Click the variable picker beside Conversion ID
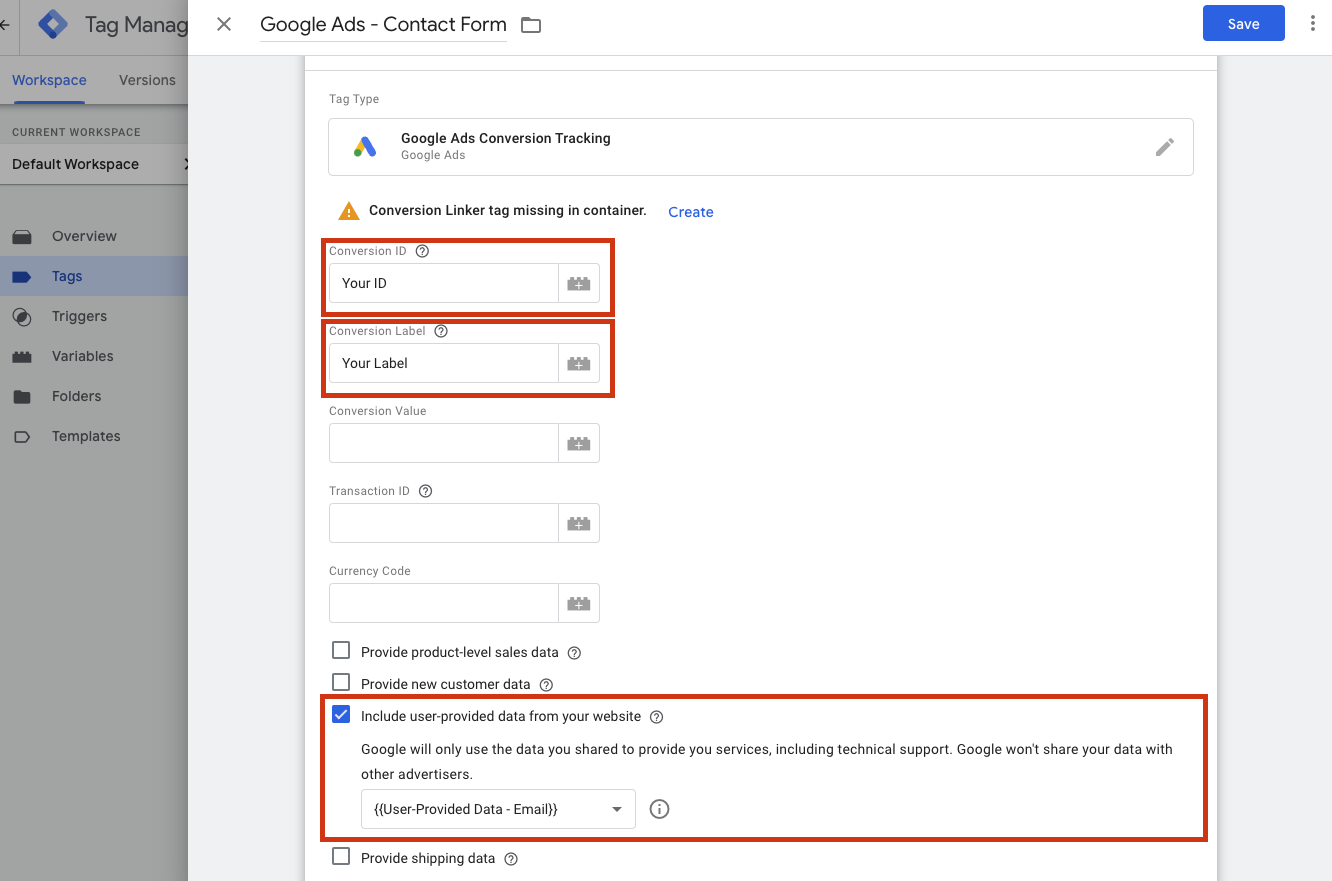The image size is (1332, 881). [x=579, y=283]
